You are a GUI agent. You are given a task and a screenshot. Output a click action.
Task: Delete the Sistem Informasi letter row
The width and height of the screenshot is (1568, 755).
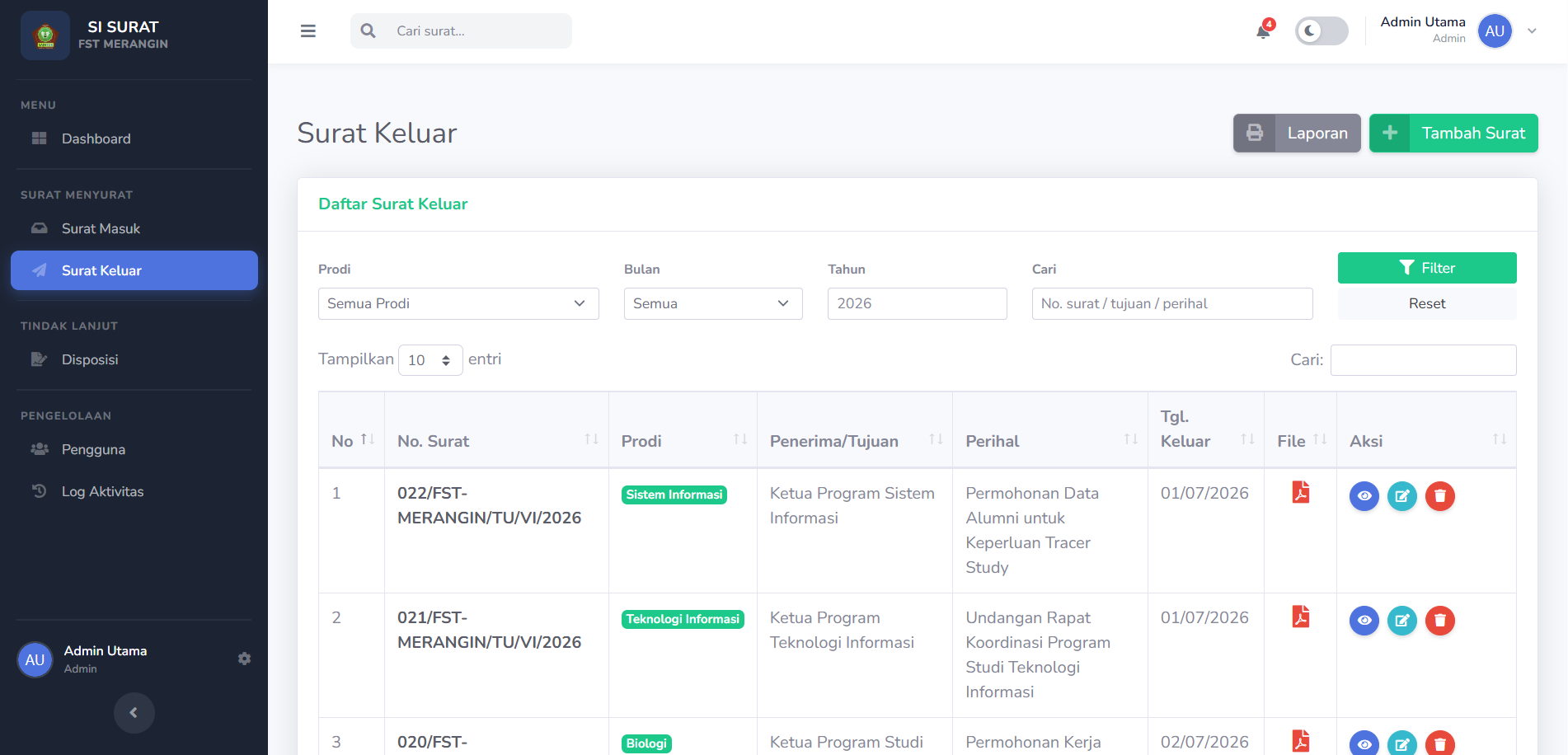1440,496
